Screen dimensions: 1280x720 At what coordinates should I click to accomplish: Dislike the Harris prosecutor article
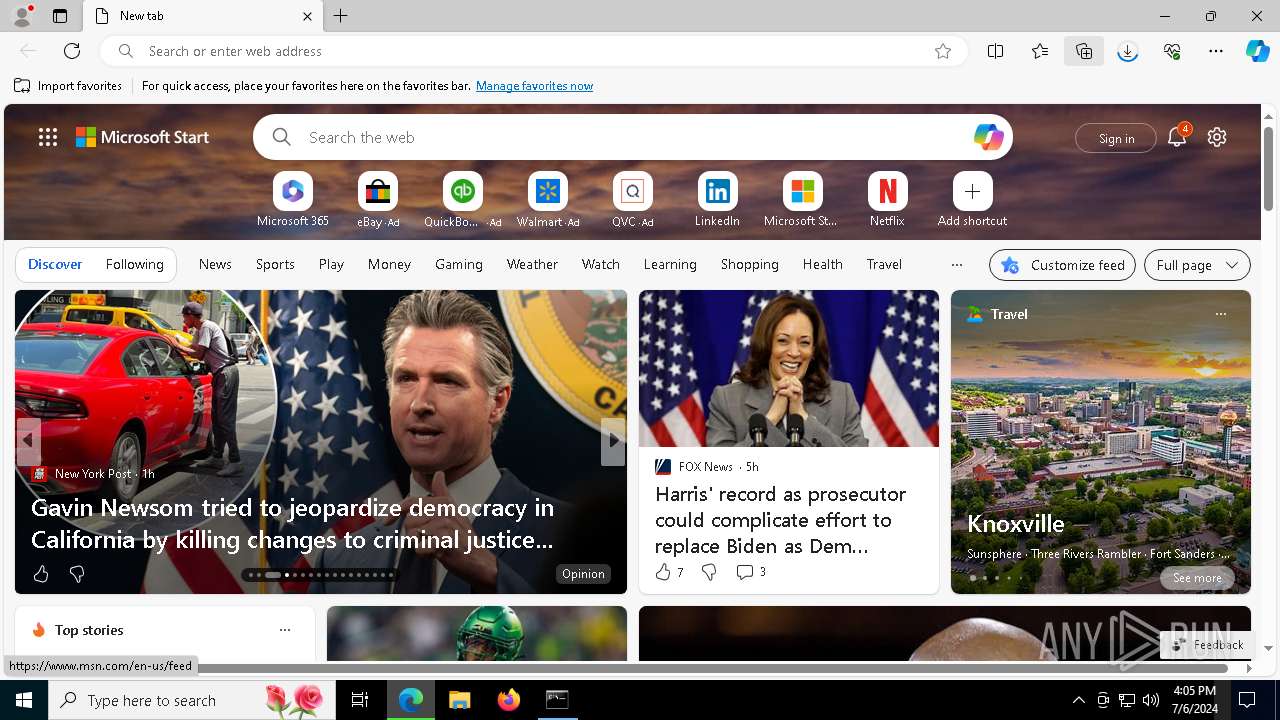(709, 572)
